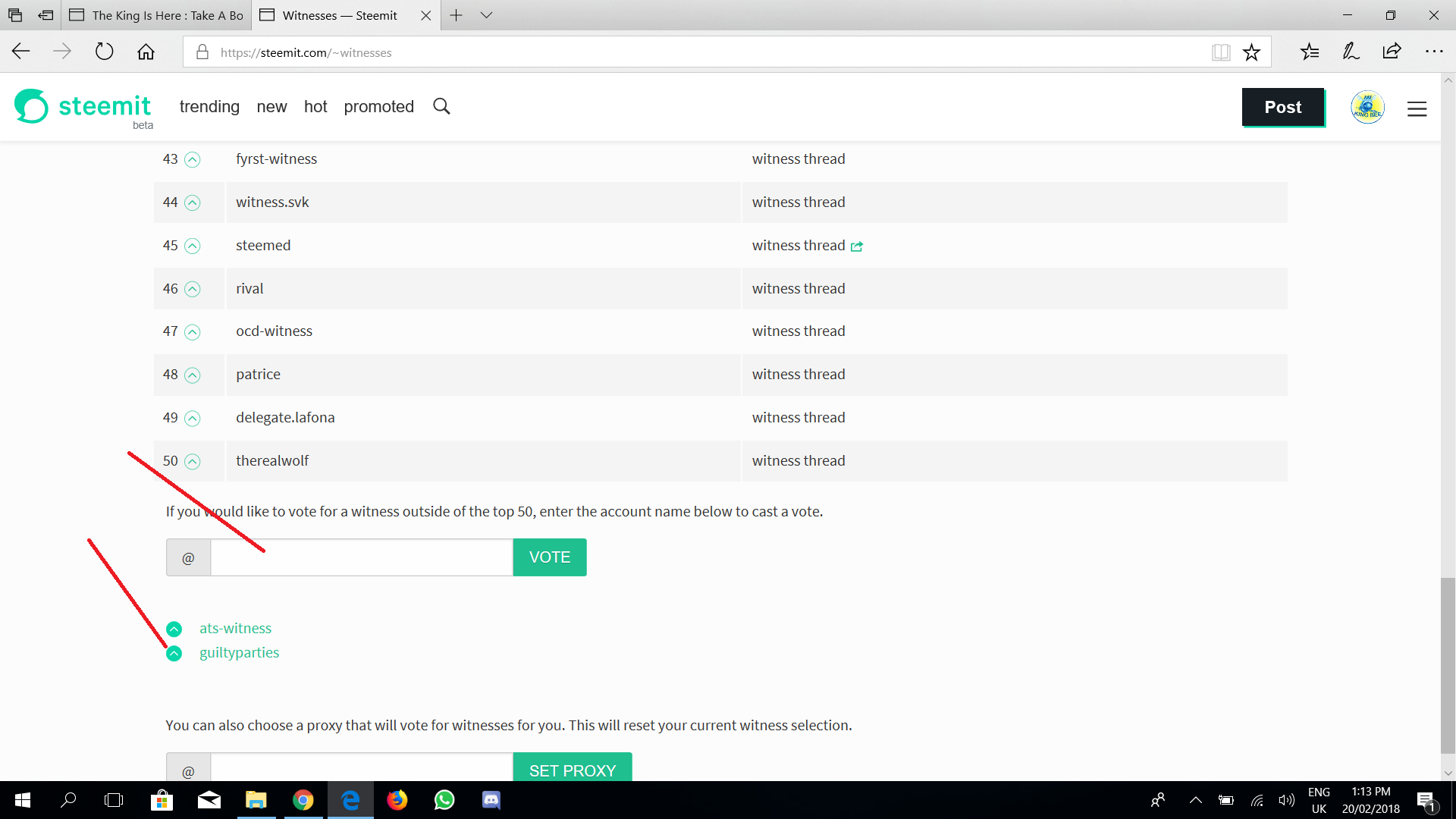Click the VOTE button
This screenshot has width=1456, height=819.
550,557
